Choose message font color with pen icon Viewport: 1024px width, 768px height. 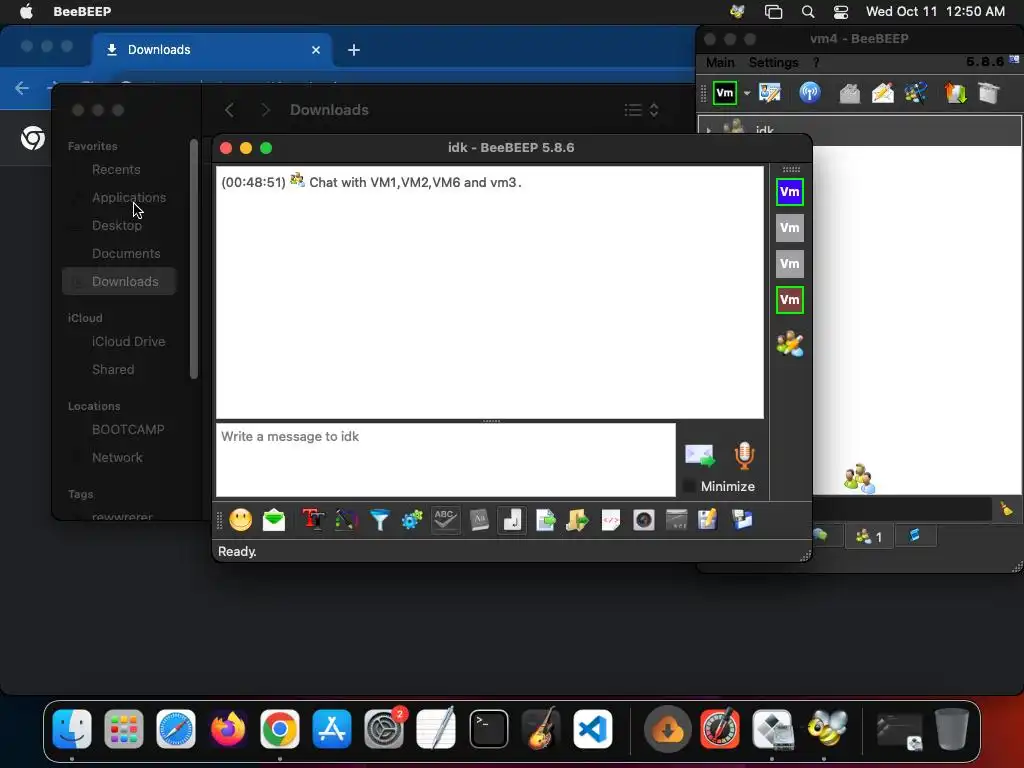click(346, 520)
